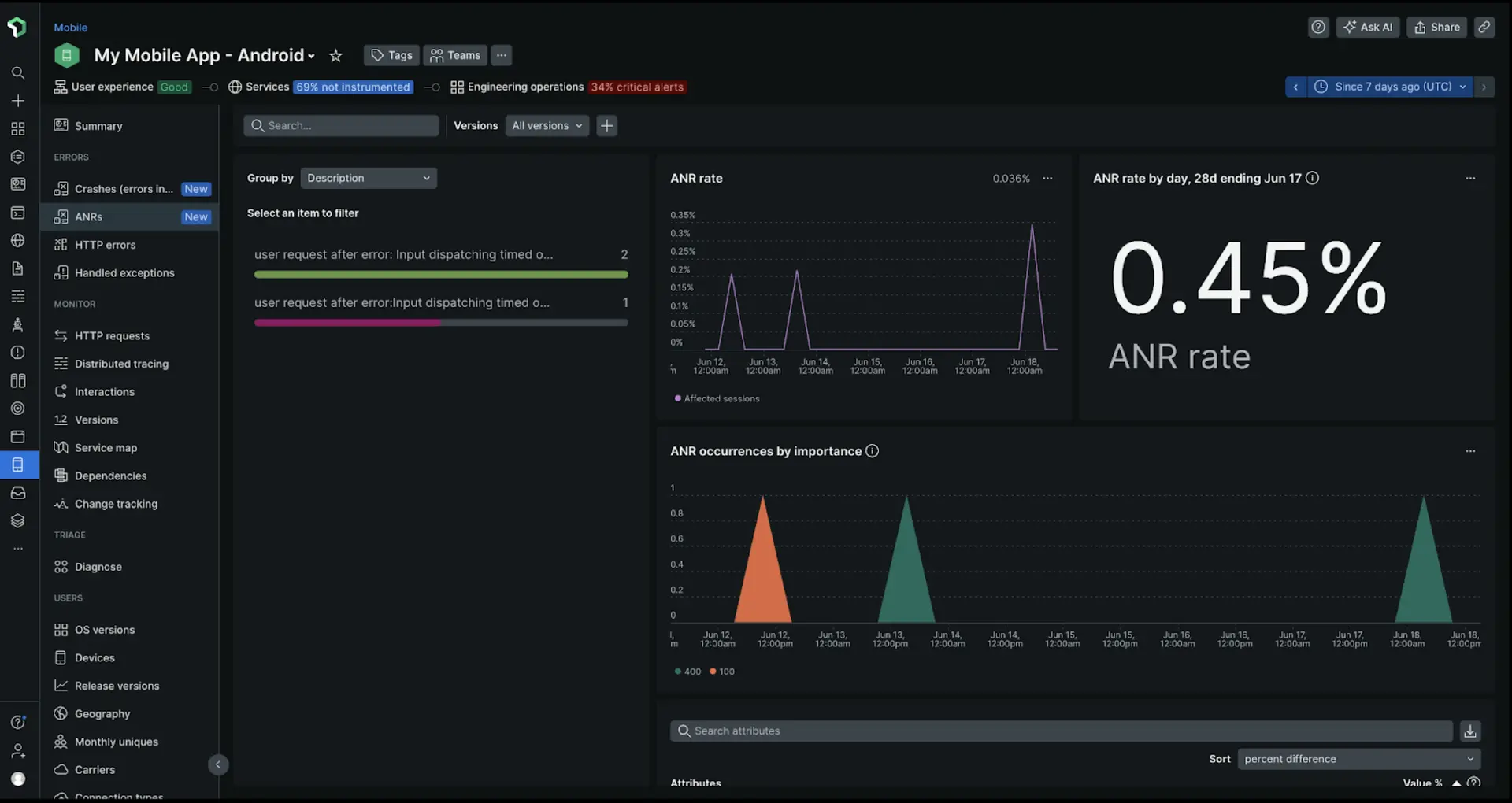Viewport: 1512px width, 803px height.
Task: Click the Value % sort column header
Action: click(x=1422, y=783)
